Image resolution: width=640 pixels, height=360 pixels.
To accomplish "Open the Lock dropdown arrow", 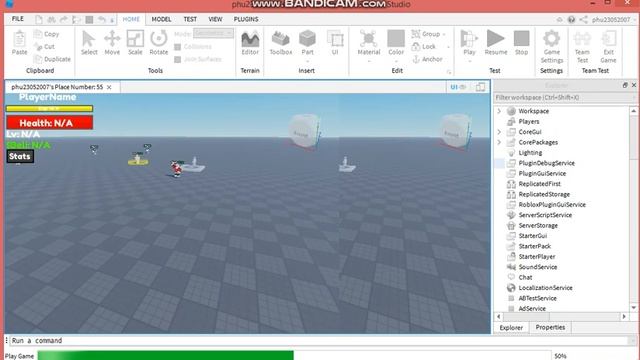I will [x=449, y=47].
